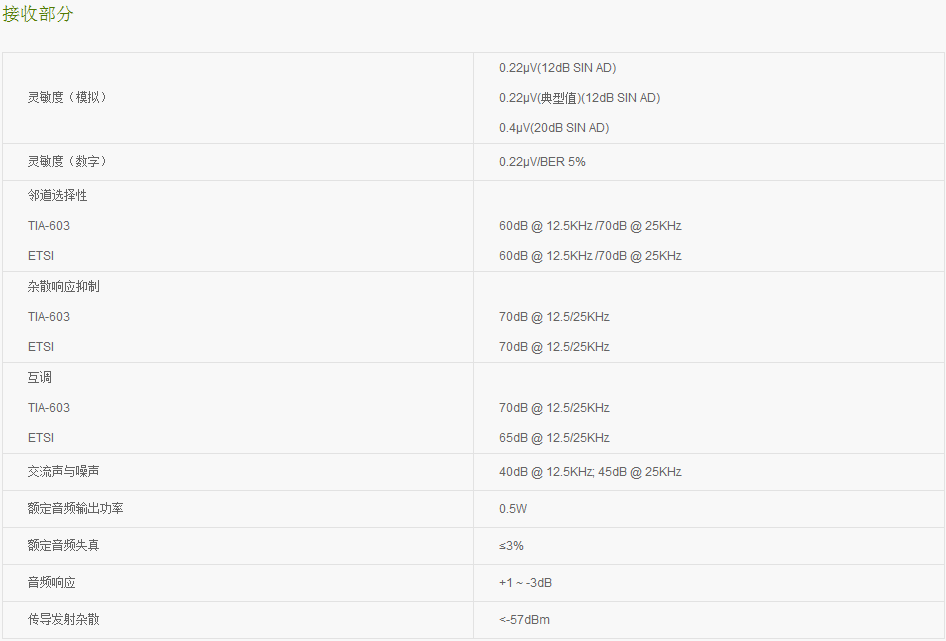Image resolution: width=946 pixels, height=641 pixels.
Task: Select 40dB @ 12.5KHz; 45dB @ 25KHz text
Action: [x=590, y=472]
